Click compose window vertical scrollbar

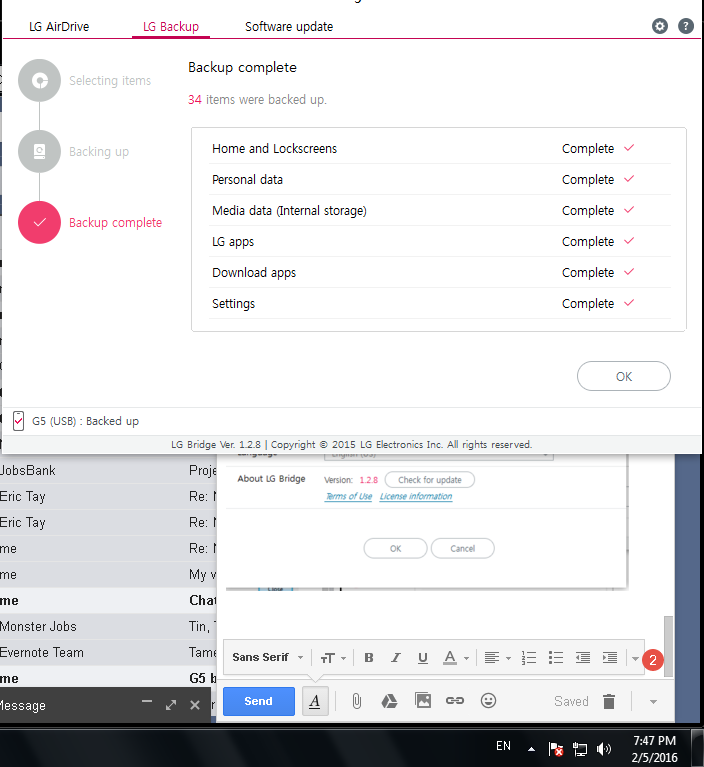668,646
